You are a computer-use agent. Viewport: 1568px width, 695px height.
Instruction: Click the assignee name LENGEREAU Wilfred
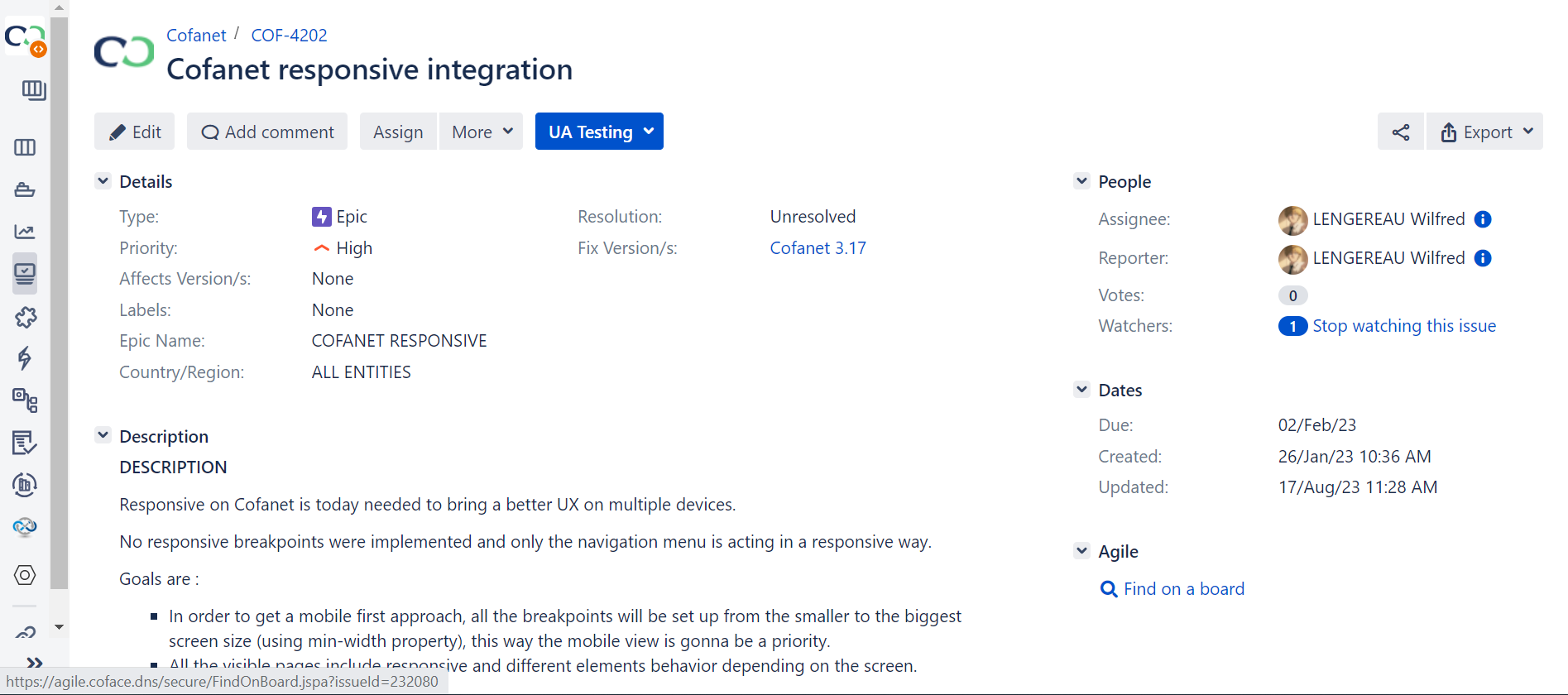coord(1388,219)
